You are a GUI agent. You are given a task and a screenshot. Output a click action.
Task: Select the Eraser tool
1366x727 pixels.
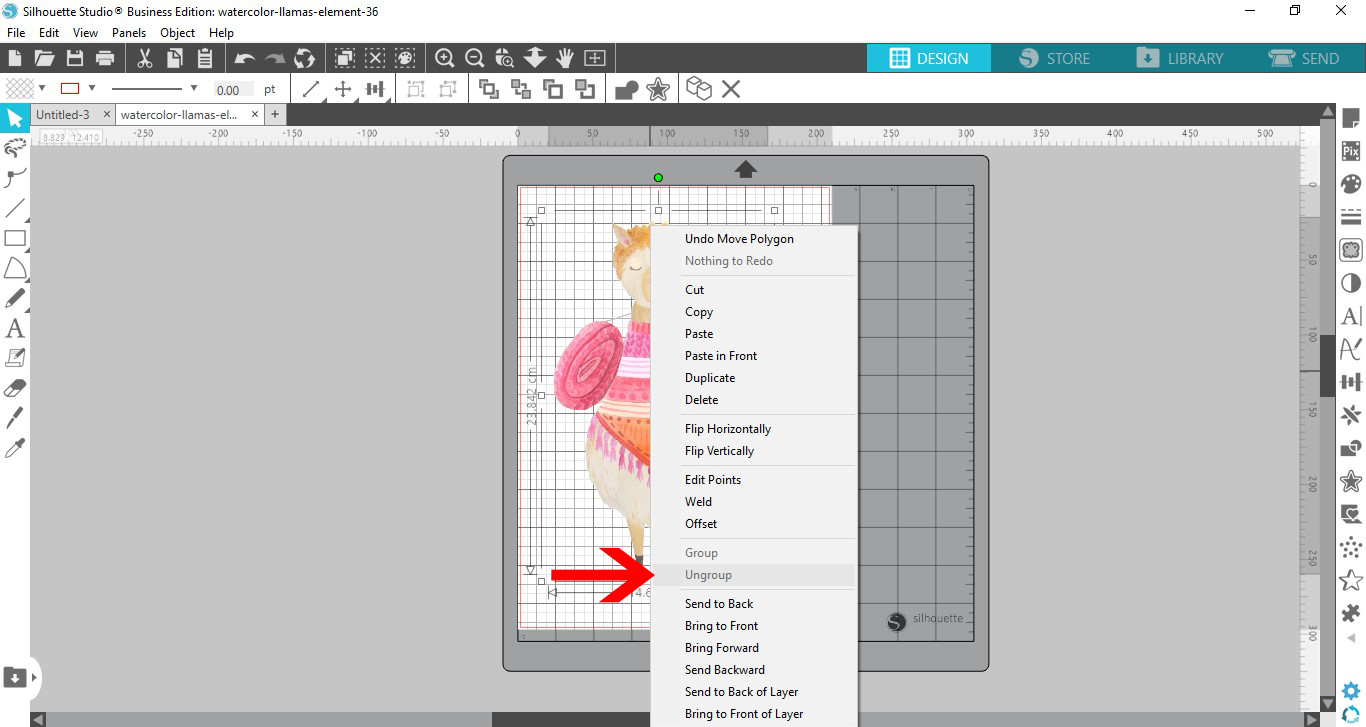click(15, 388)
